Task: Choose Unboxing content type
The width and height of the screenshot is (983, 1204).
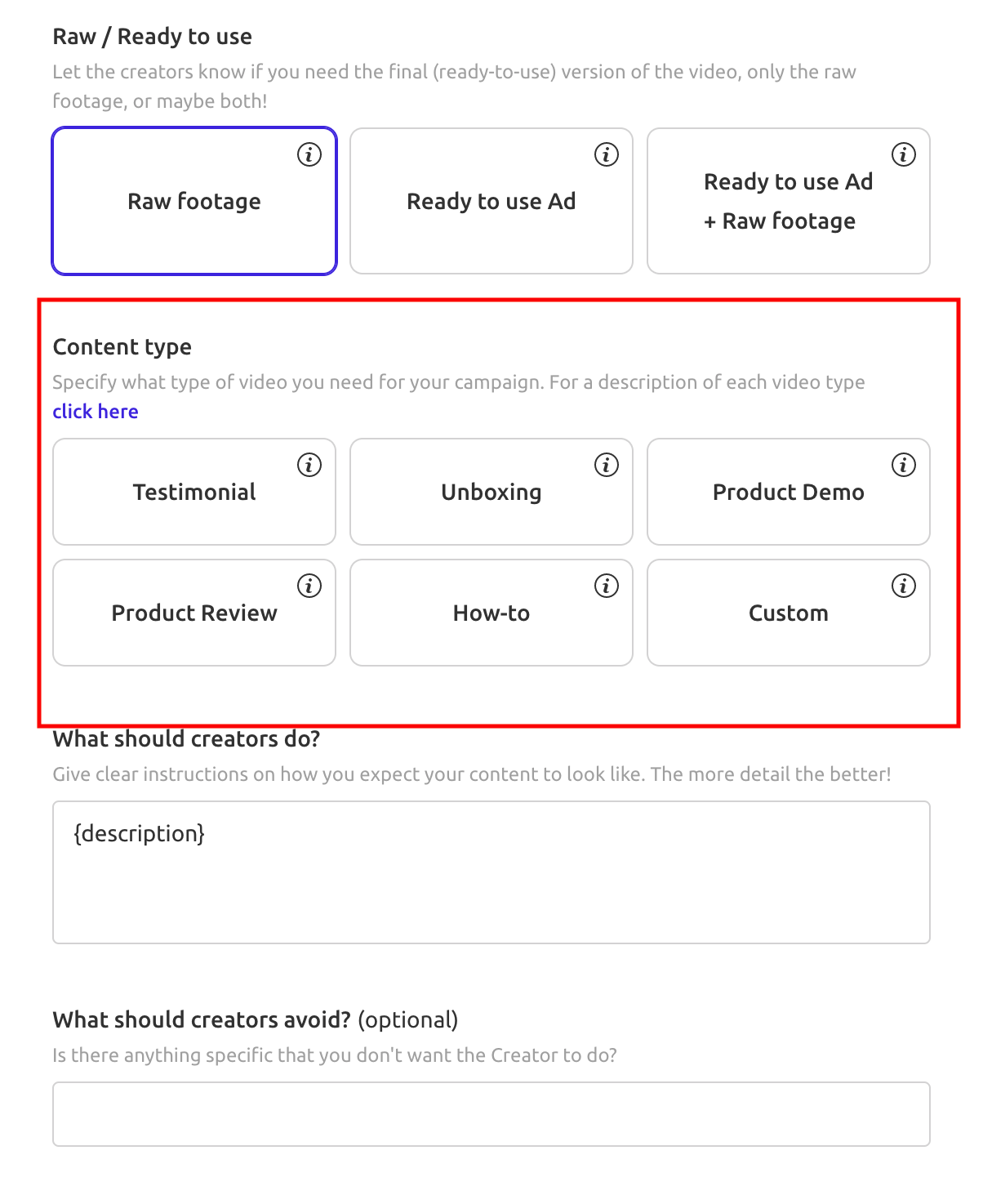Action: pyautogui.click(x=491, y=492)
